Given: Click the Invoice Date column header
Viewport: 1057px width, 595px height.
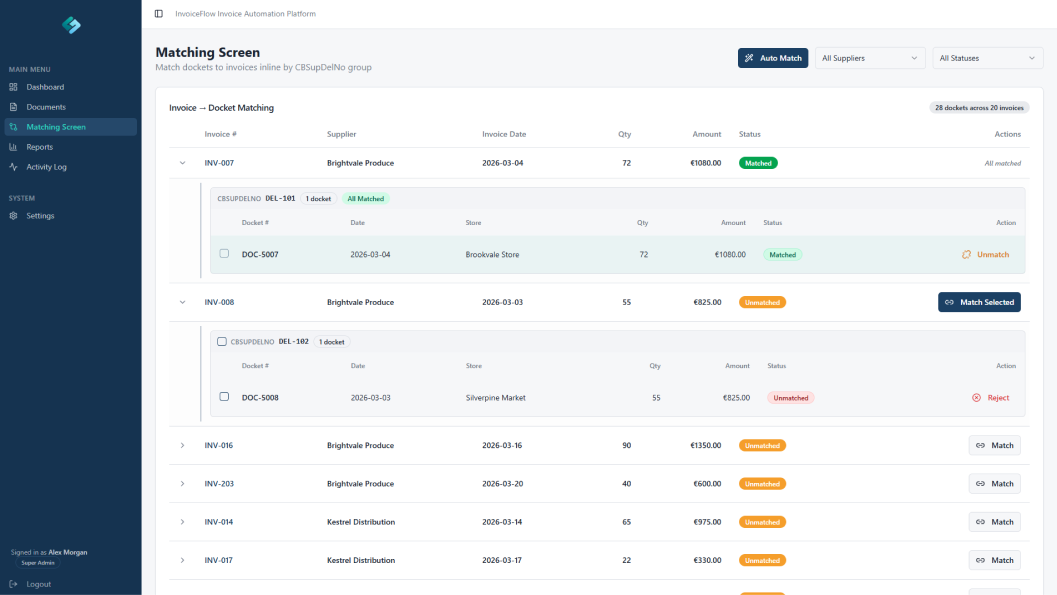Looking at the screenshot, I should point(504,134).
